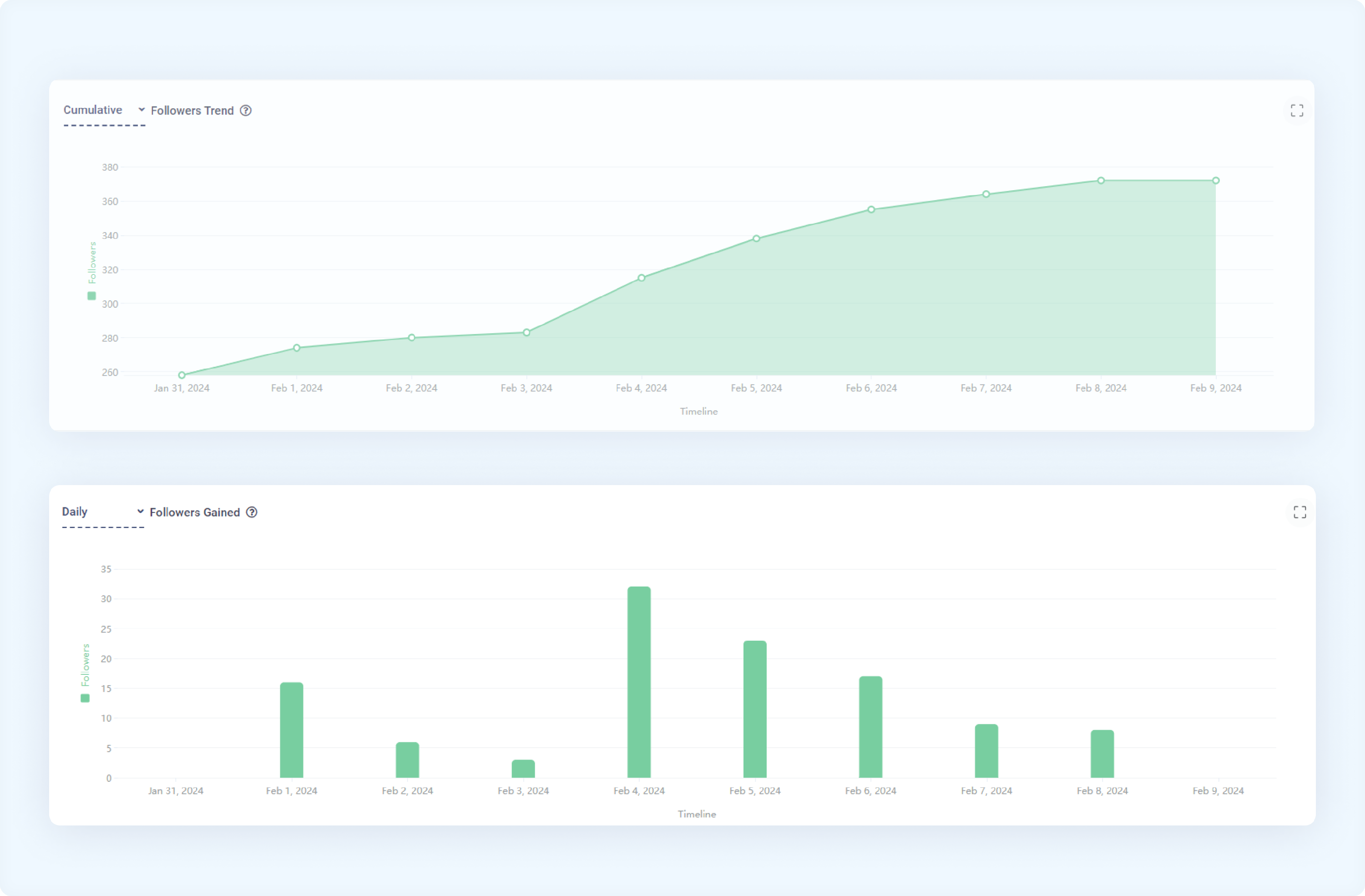Open help tooltip beside Followers Trend title
Screen dimensions: 1365x896
tap(245, 111)
